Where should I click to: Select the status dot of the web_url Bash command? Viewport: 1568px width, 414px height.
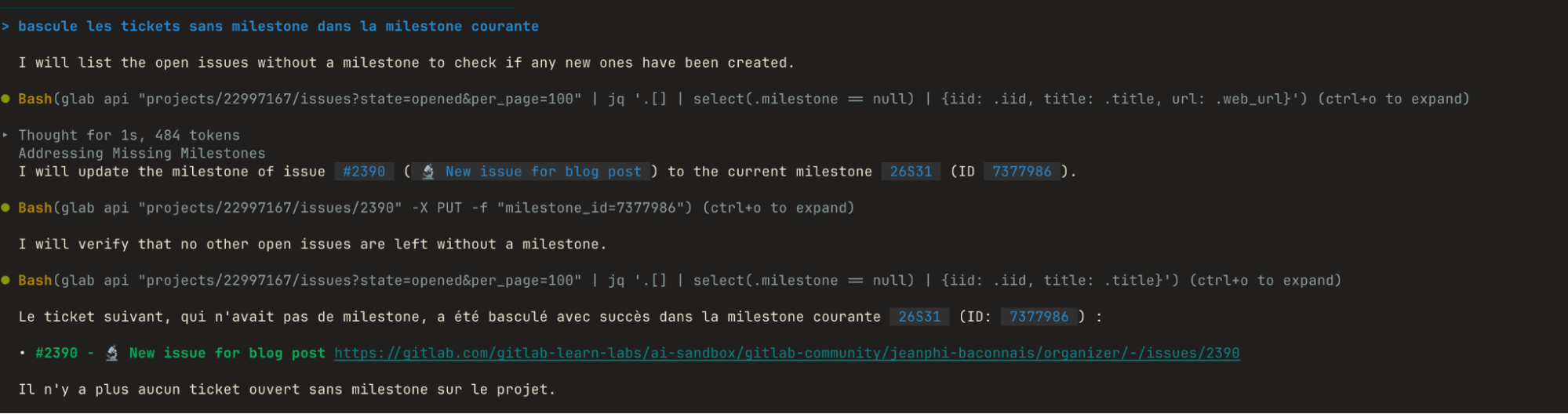pyautogui.click(x=5, y=99)
